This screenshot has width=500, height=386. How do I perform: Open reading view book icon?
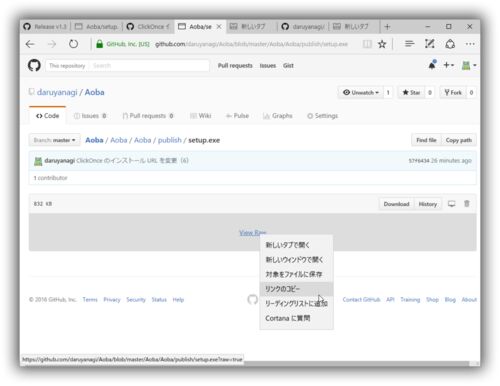point(367,44)
